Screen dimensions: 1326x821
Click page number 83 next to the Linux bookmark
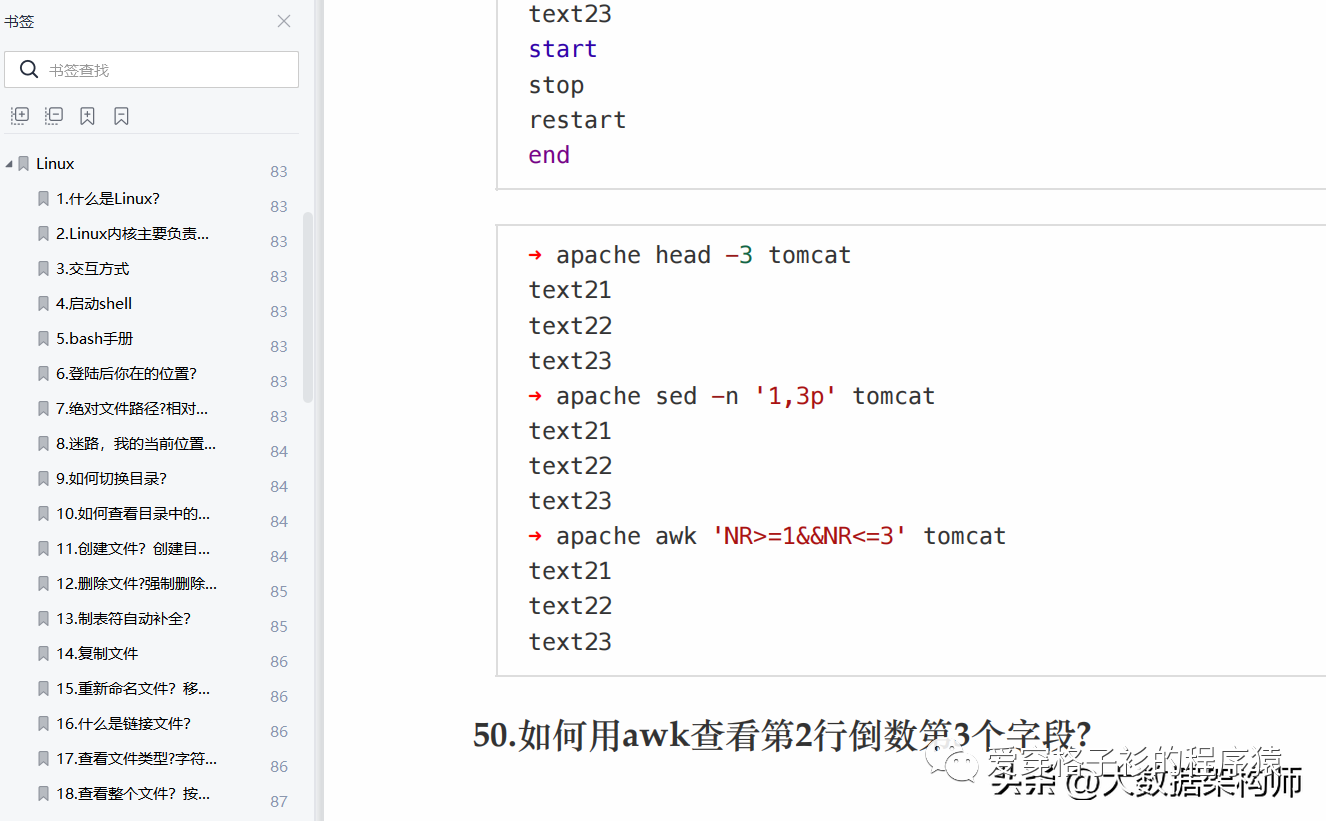(278, 171)
